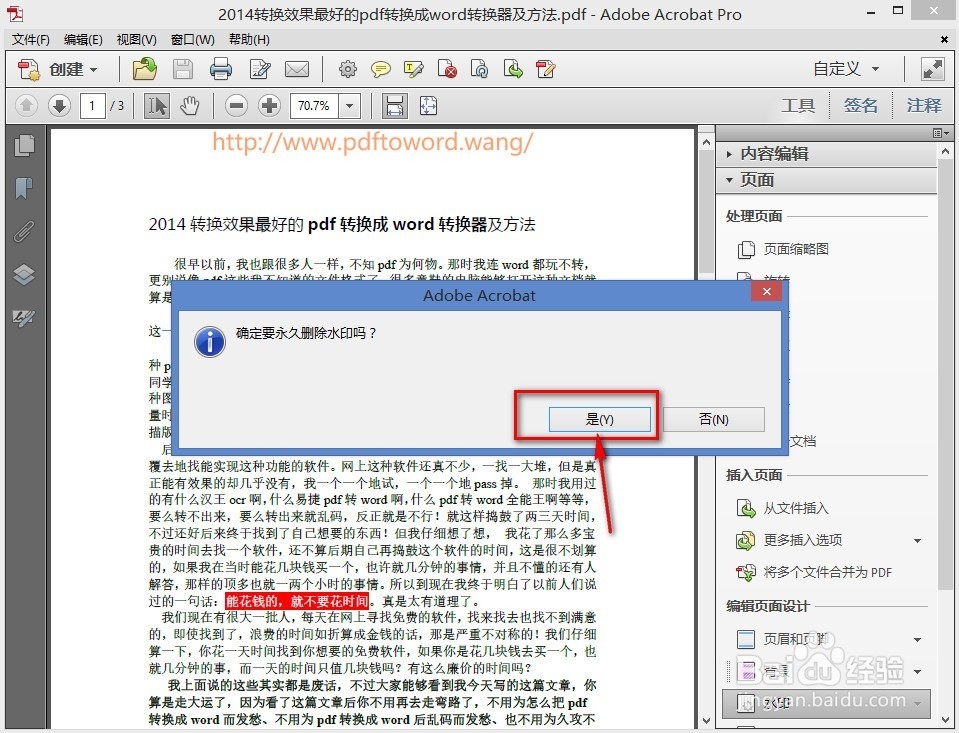
Task: Click the Delete pages icon
Action: point(447,69)
